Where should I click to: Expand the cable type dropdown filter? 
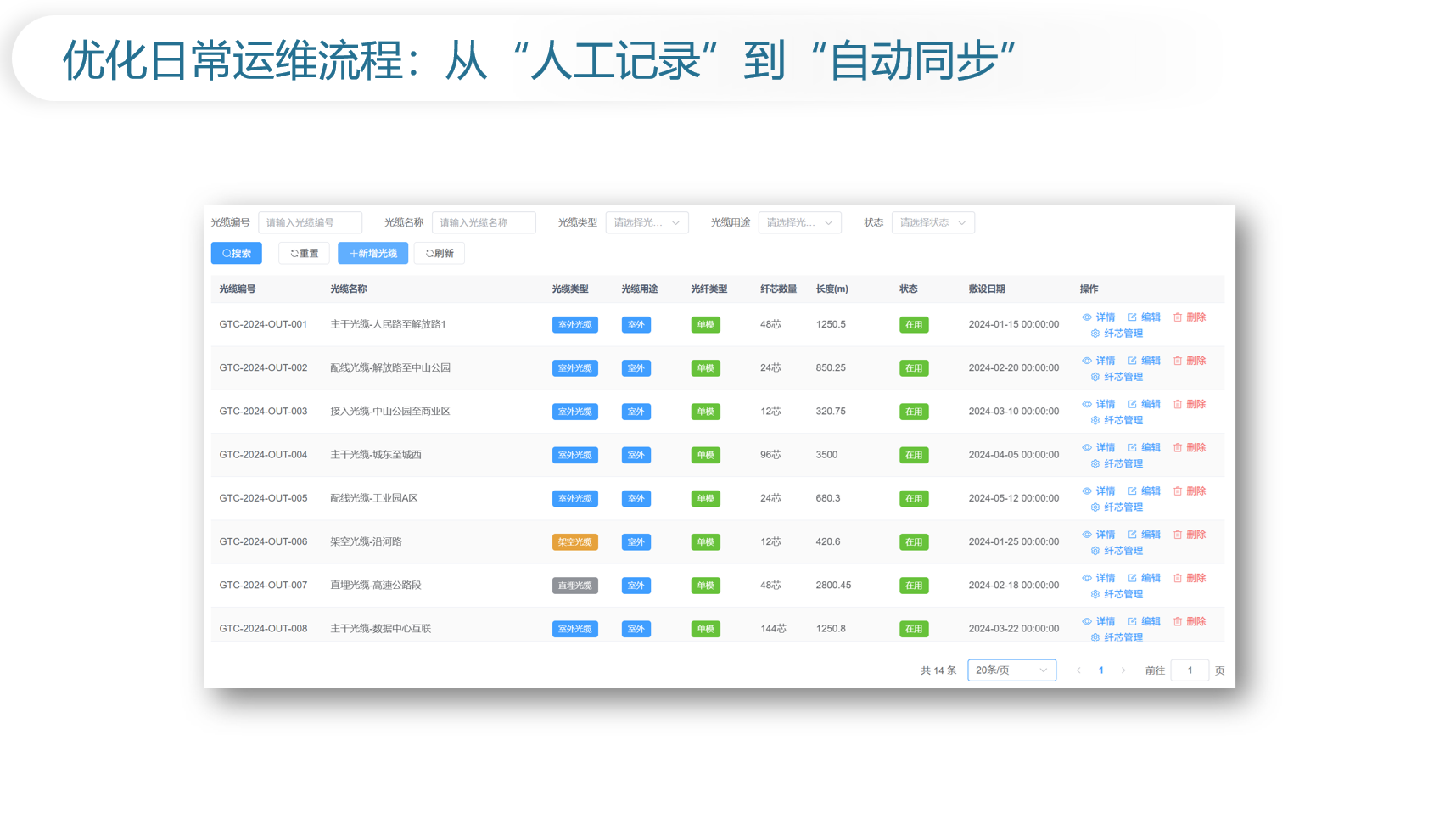pyautogui.click(x=647, y=222)
